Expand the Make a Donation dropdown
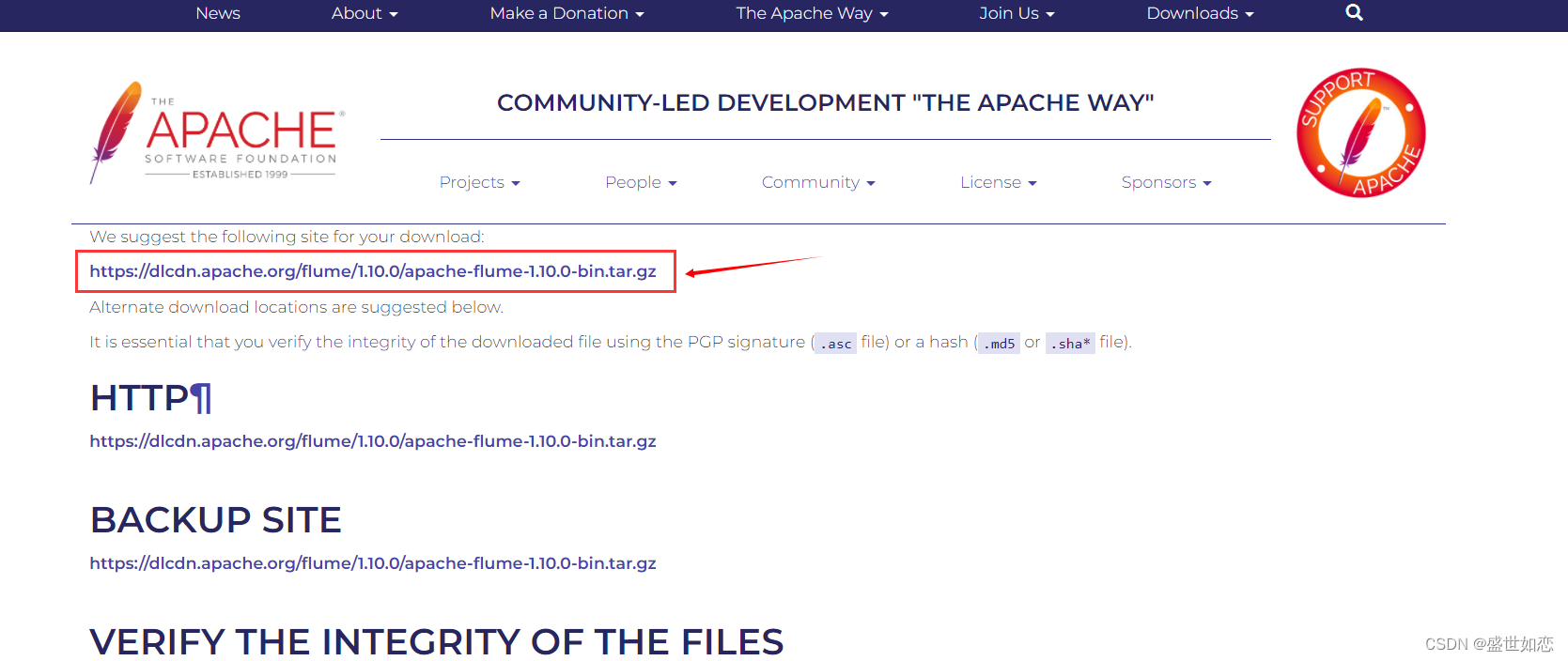 coord(567,13)
